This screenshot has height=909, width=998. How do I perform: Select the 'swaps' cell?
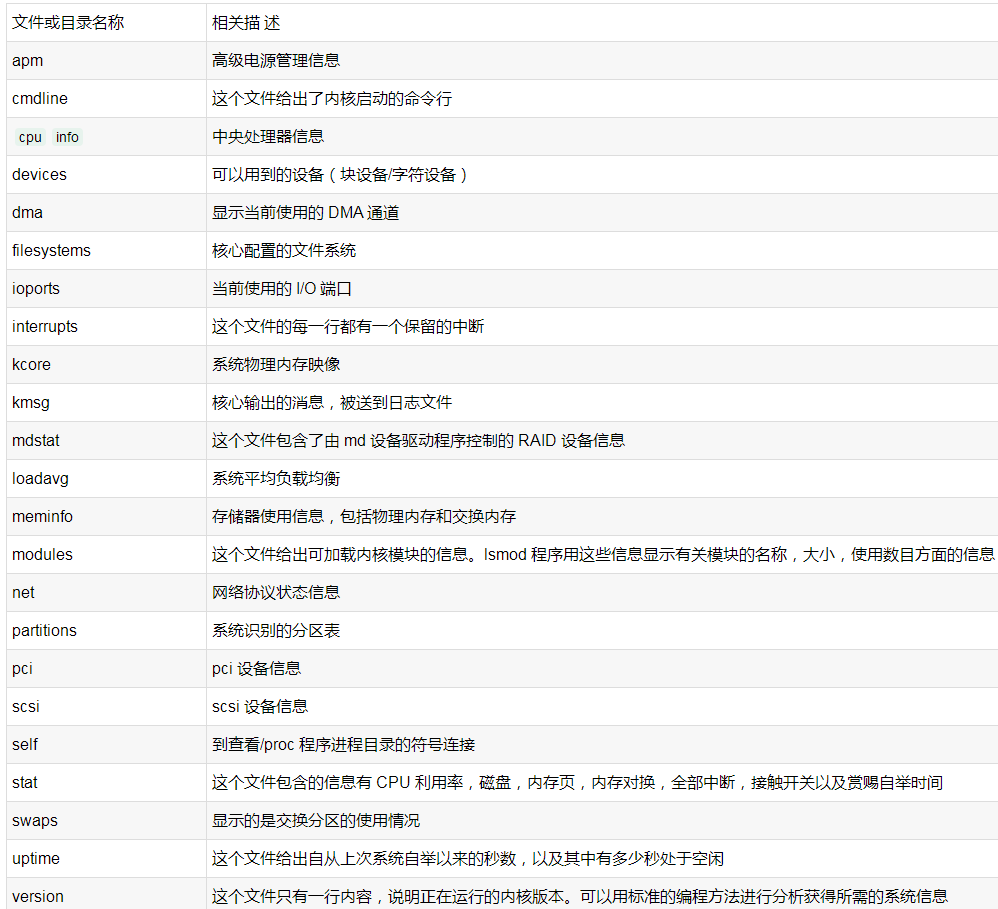coord(106,821)
